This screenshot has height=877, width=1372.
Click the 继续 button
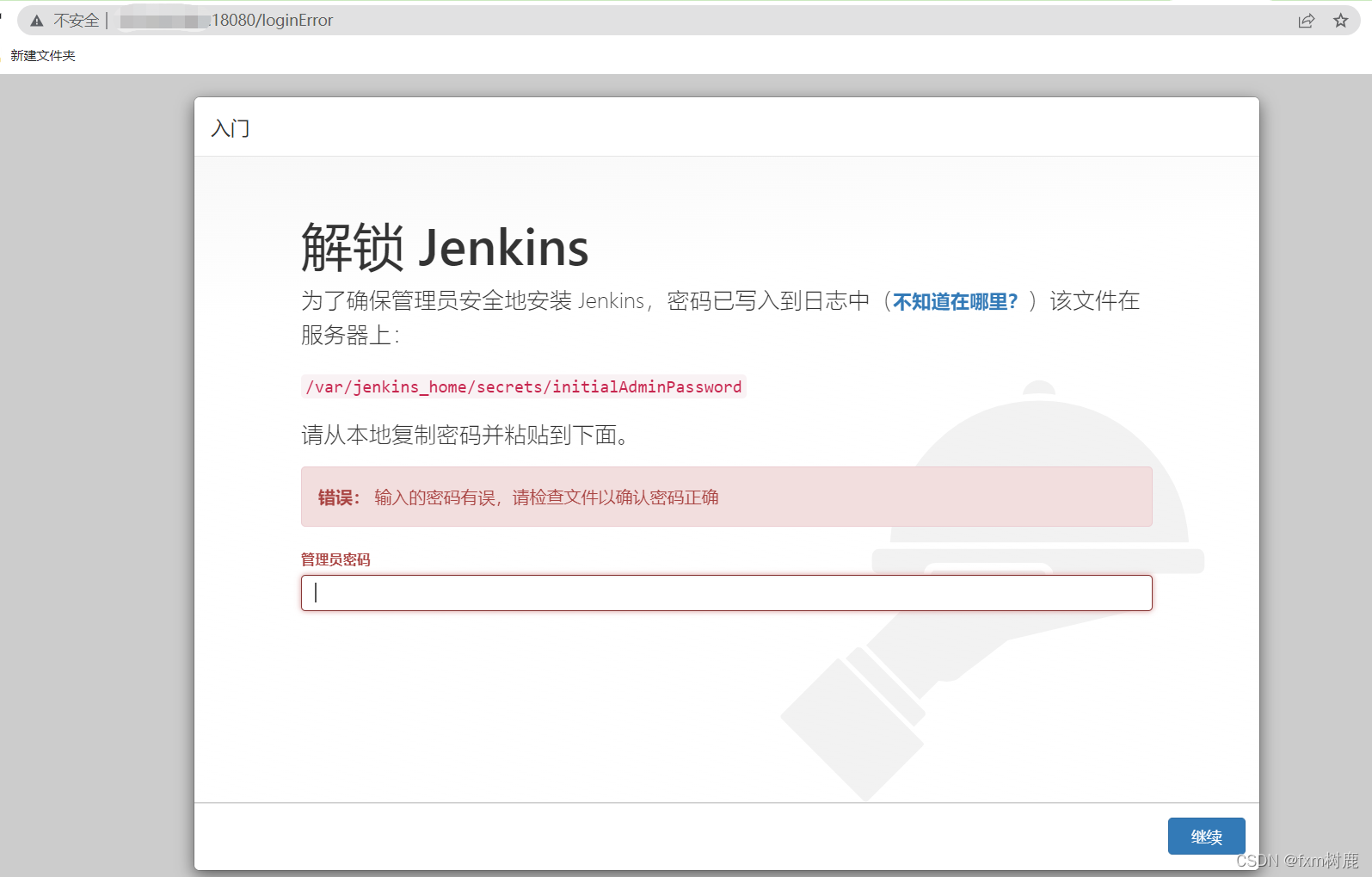point(1206,836)
